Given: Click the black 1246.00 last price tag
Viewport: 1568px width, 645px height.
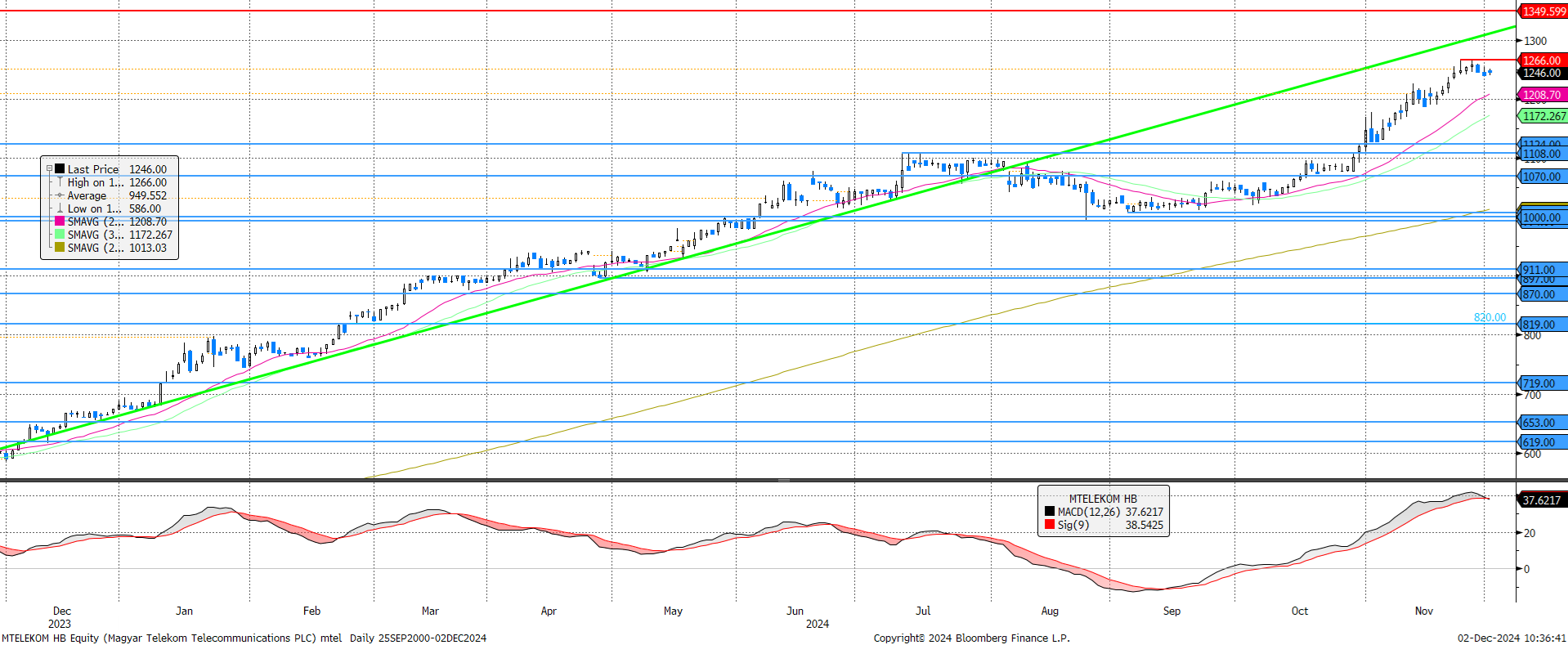Looking at the screenshot, I should pyautogui.click(x=1542, y=73).
